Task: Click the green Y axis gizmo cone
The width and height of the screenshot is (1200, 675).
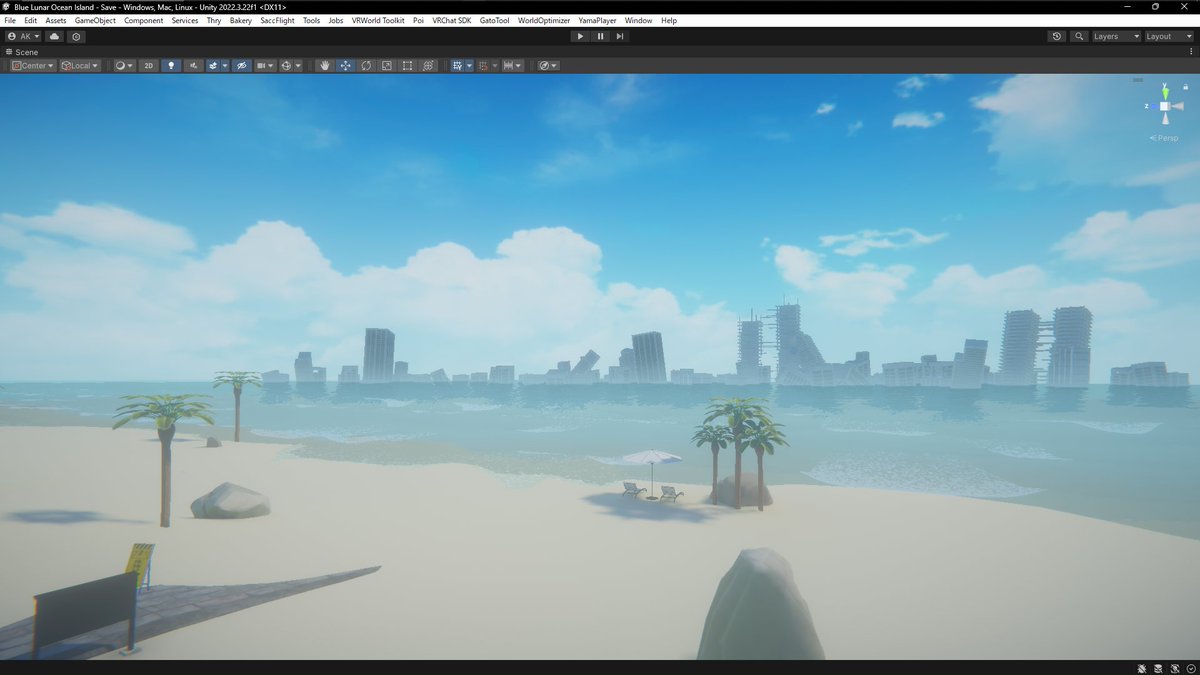Action: (1165, 92)
